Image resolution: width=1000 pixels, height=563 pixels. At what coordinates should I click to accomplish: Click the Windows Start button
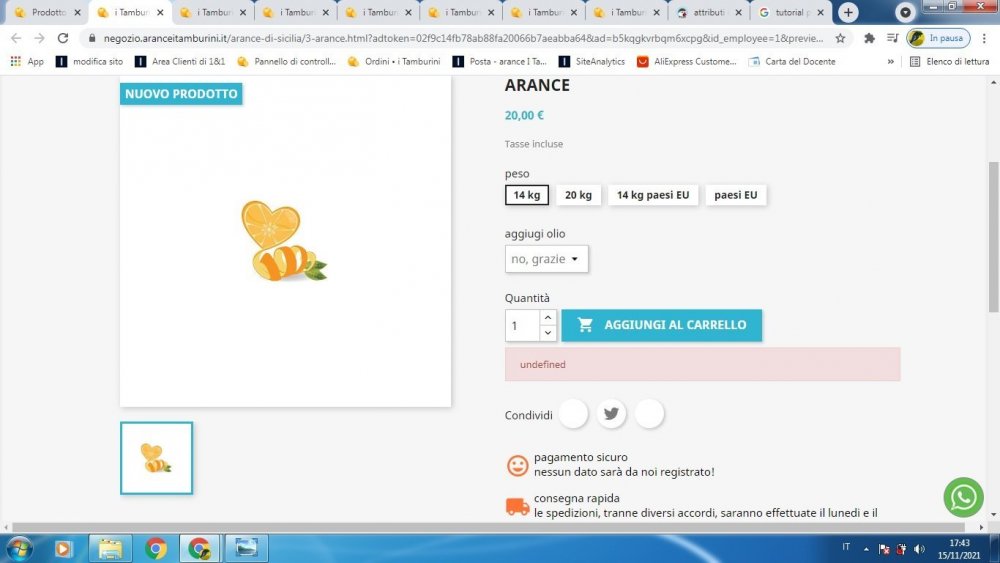pyautogui.click(x=18, y=549)
